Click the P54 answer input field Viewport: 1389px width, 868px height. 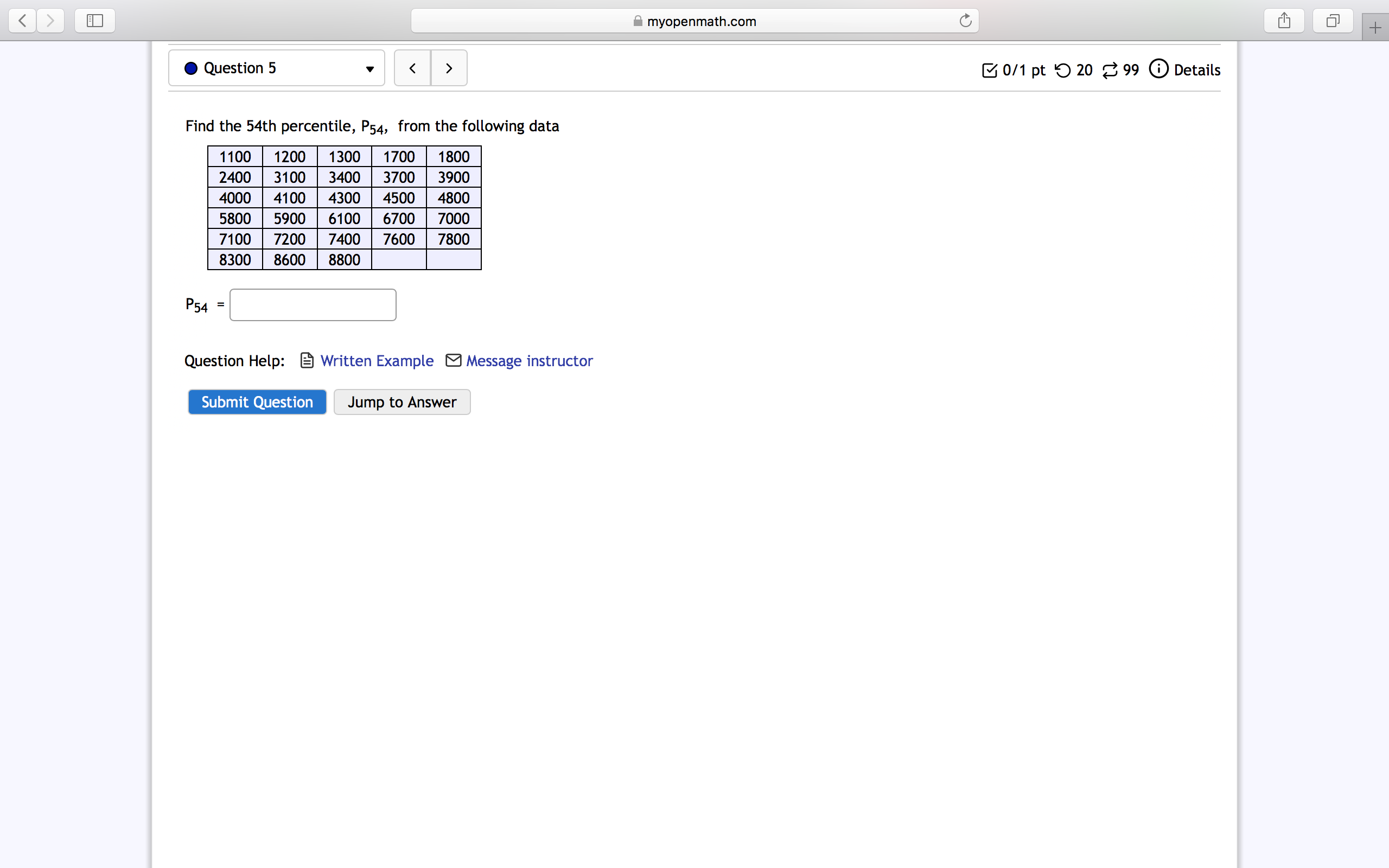[312, 304]
